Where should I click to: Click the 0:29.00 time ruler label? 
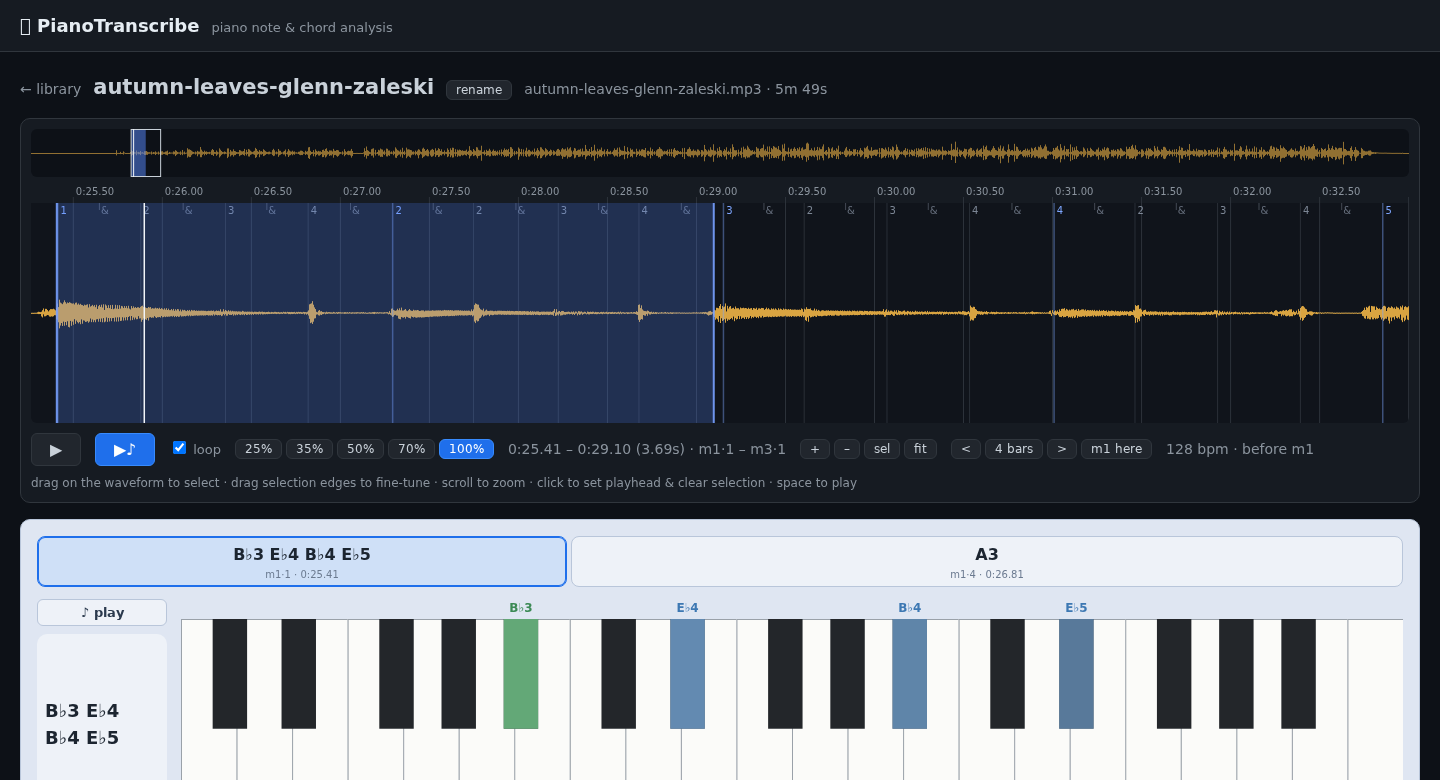[718, 191]
